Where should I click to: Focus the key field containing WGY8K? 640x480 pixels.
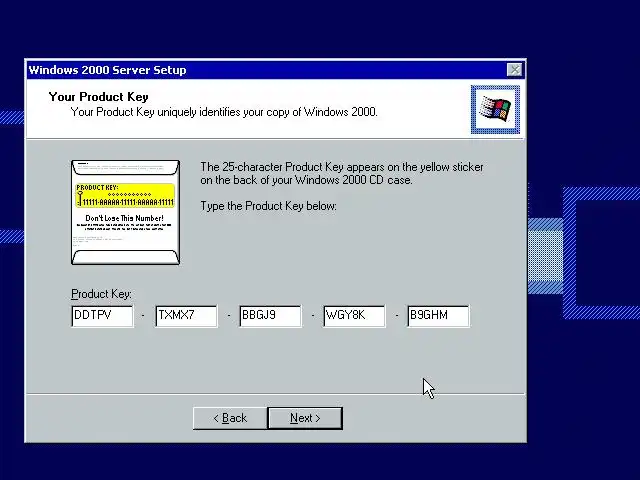point(354,316)
